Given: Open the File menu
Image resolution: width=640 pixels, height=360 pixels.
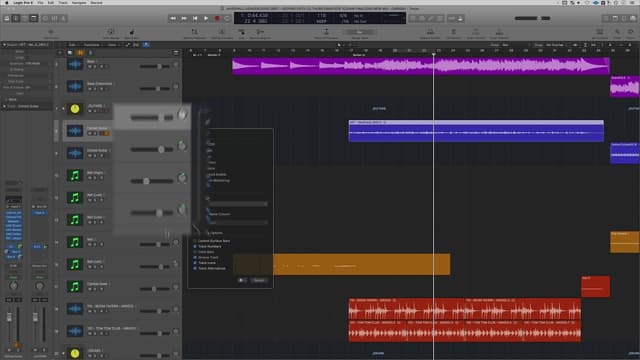Looking at the screenshot, I should point(40,2).
